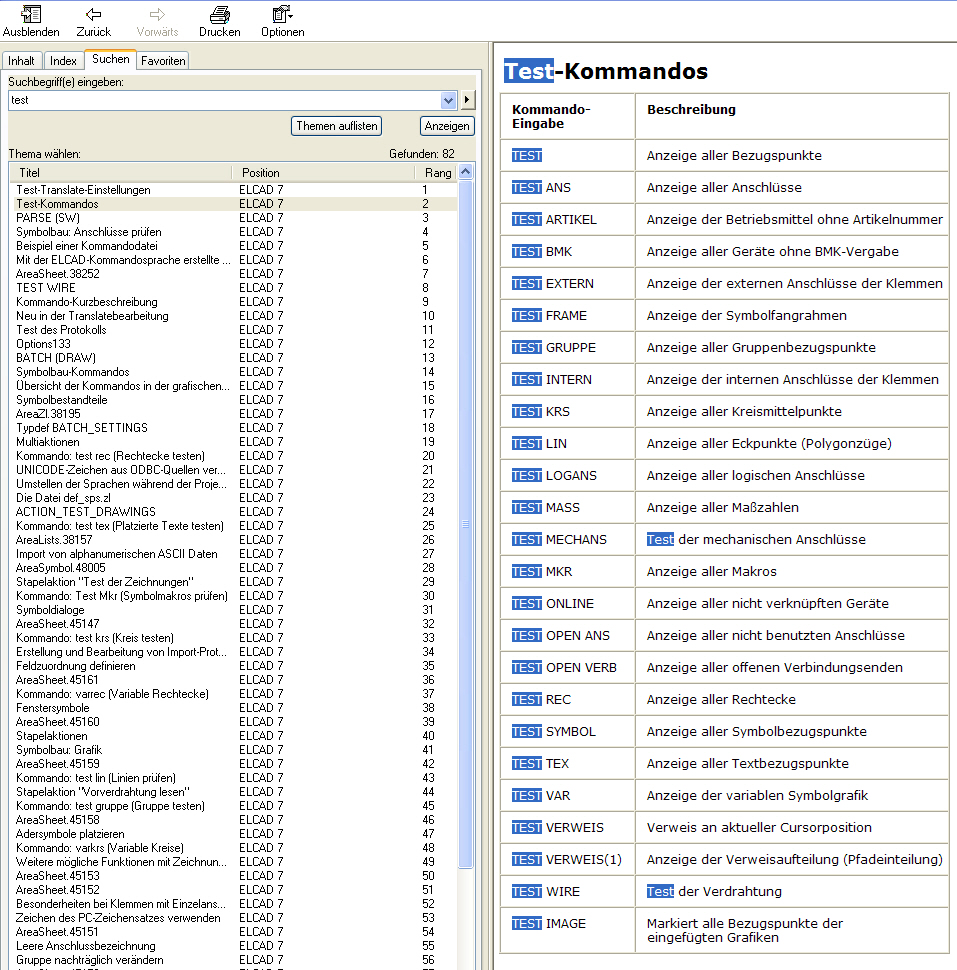Click the results list scroll-up arrow
The image size is (957, 970).
click(x=466, y=172)
